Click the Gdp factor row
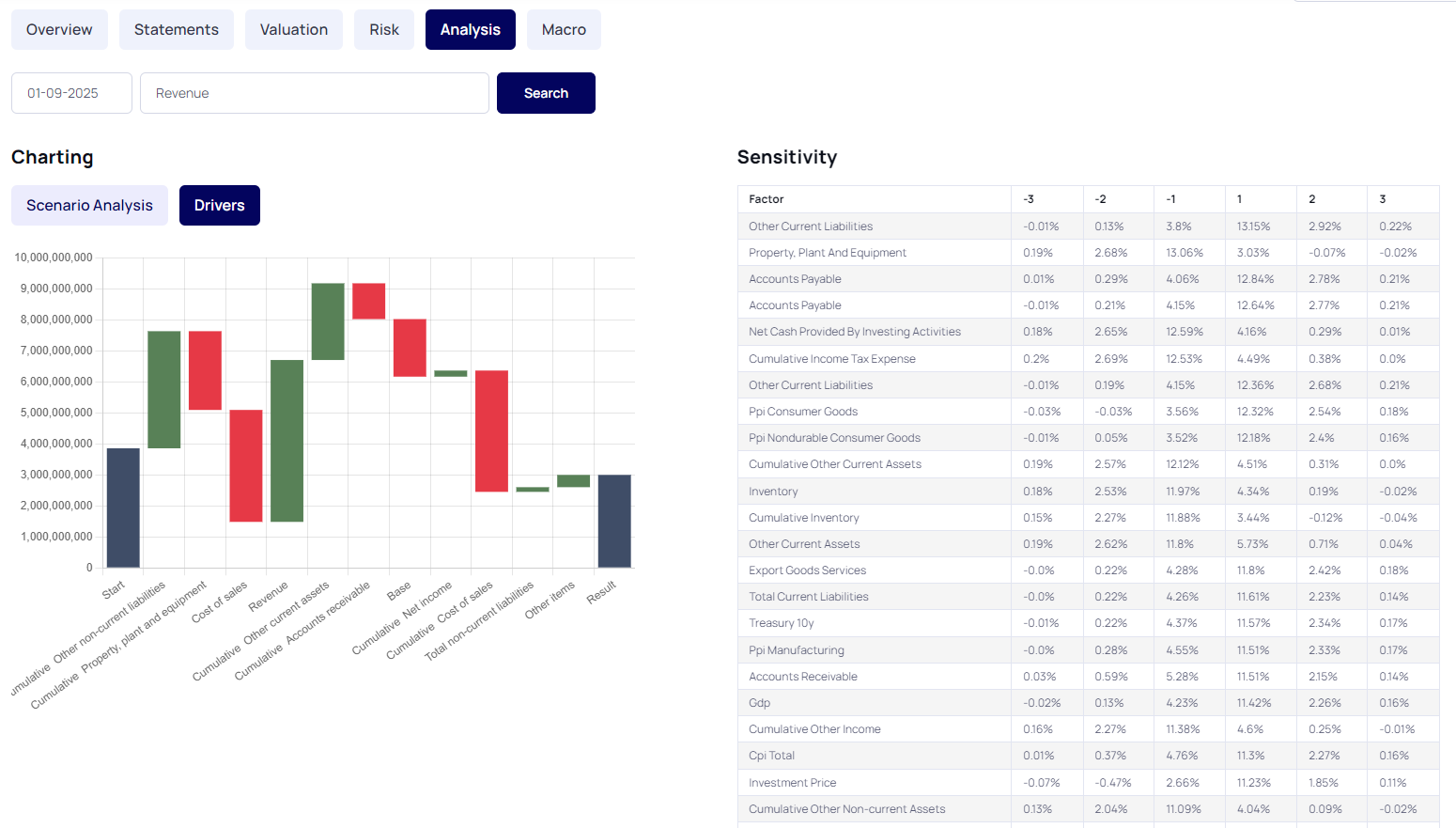 [1088, 703]
